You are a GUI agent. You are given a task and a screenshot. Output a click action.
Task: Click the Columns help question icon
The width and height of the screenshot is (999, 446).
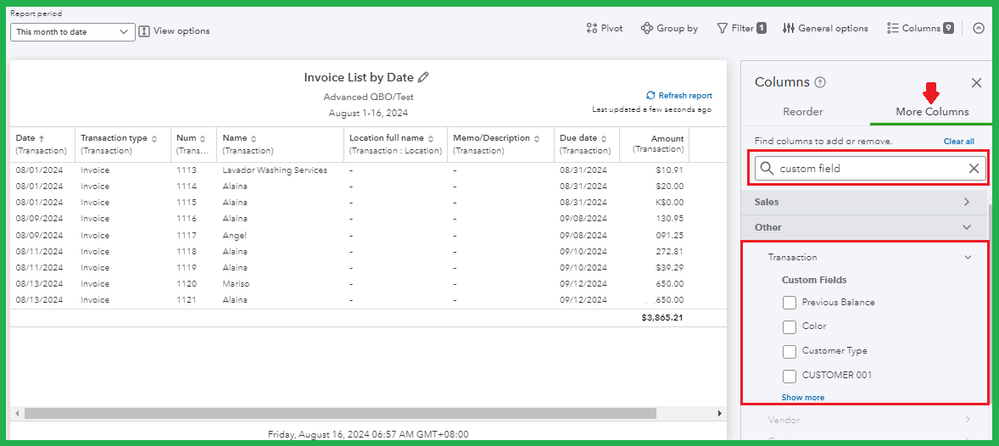point(820,83)
